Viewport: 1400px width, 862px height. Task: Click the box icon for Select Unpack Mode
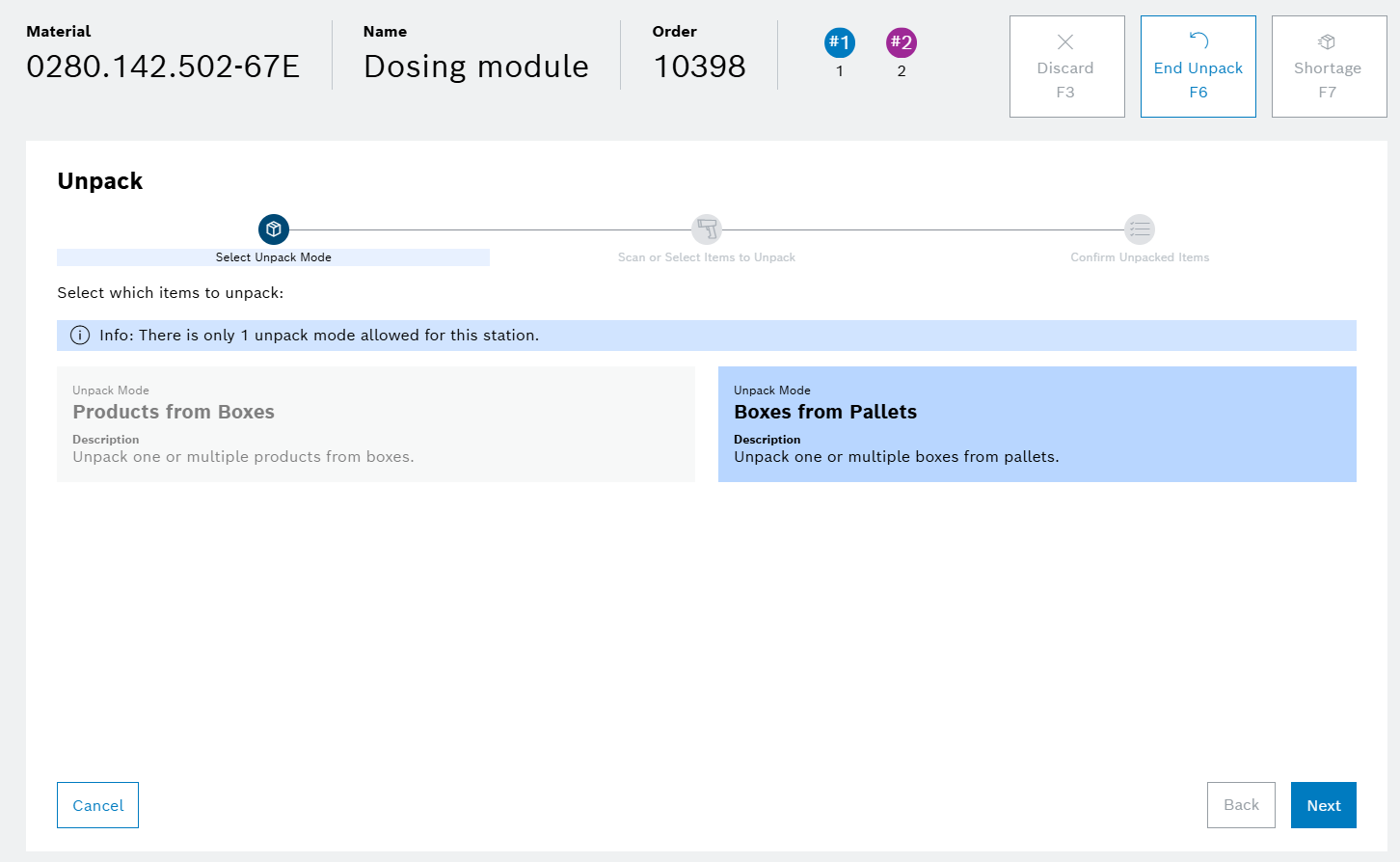pos(274,229)
